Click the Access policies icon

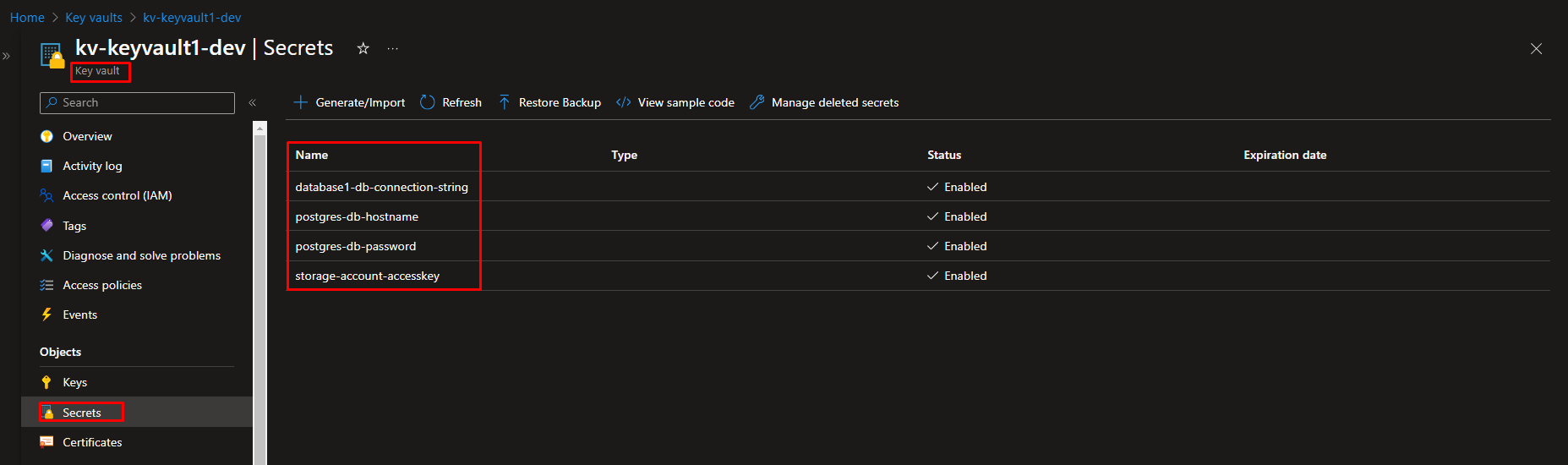47,285
